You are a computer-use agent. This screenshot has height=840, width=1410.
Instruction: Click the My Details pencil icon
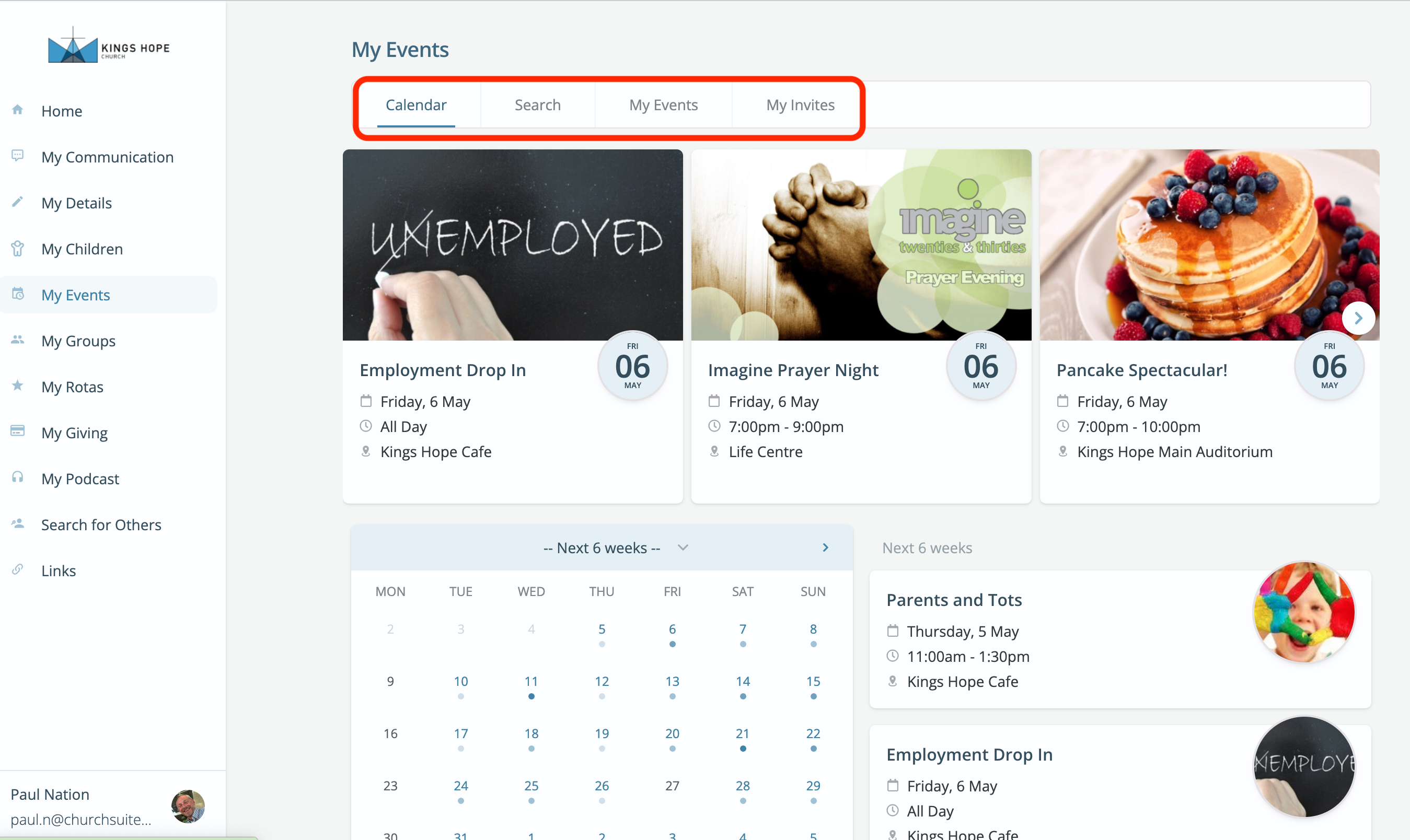(18, 202)
